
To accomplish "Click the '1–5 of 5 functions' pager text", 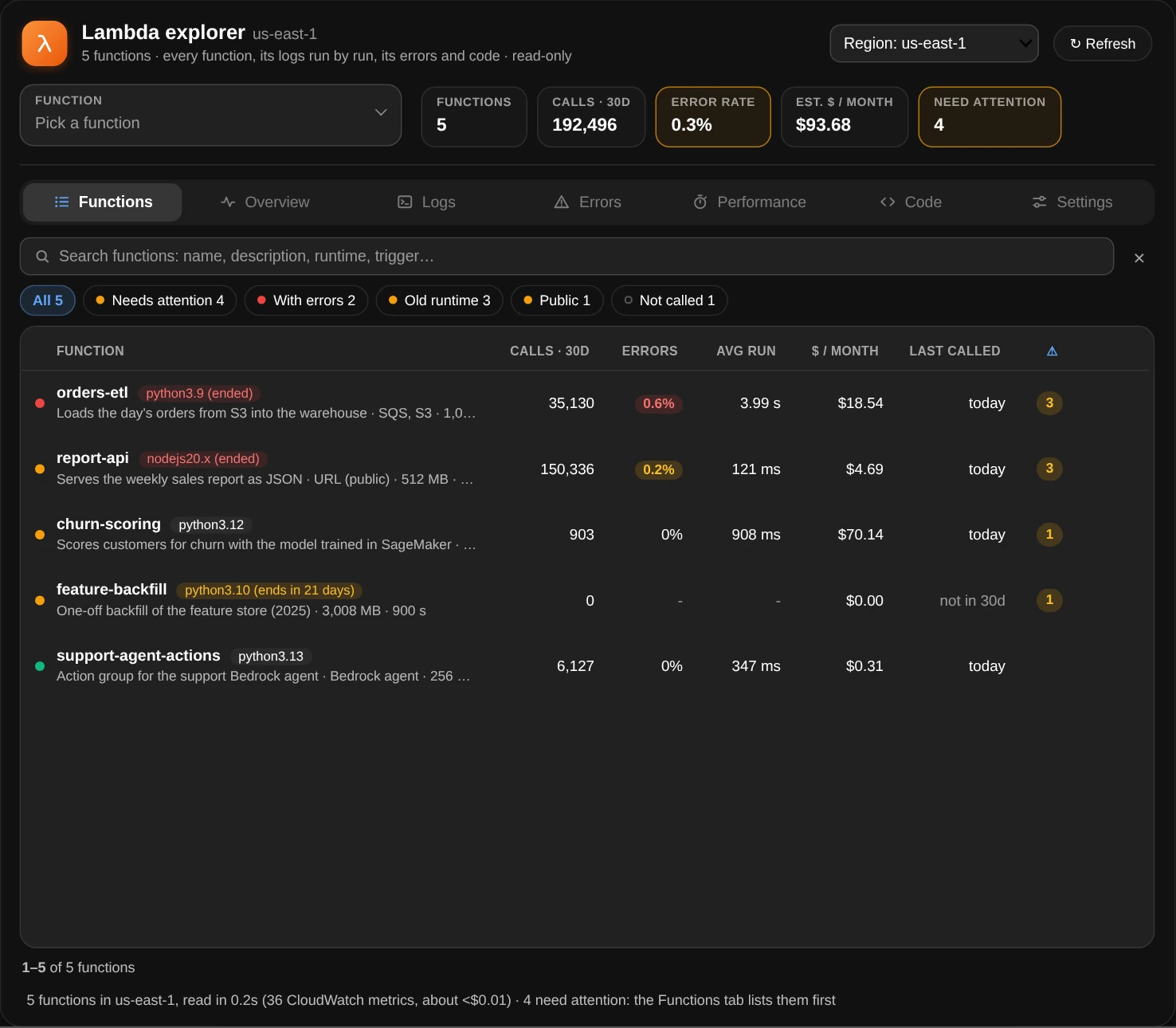I will click(x=78, y=967).
